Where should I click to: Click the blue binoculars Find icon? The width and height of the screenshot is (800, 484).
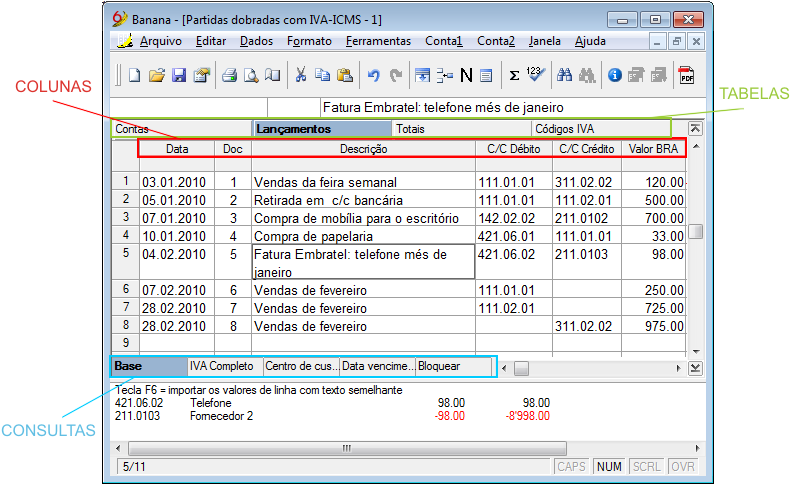564,75
